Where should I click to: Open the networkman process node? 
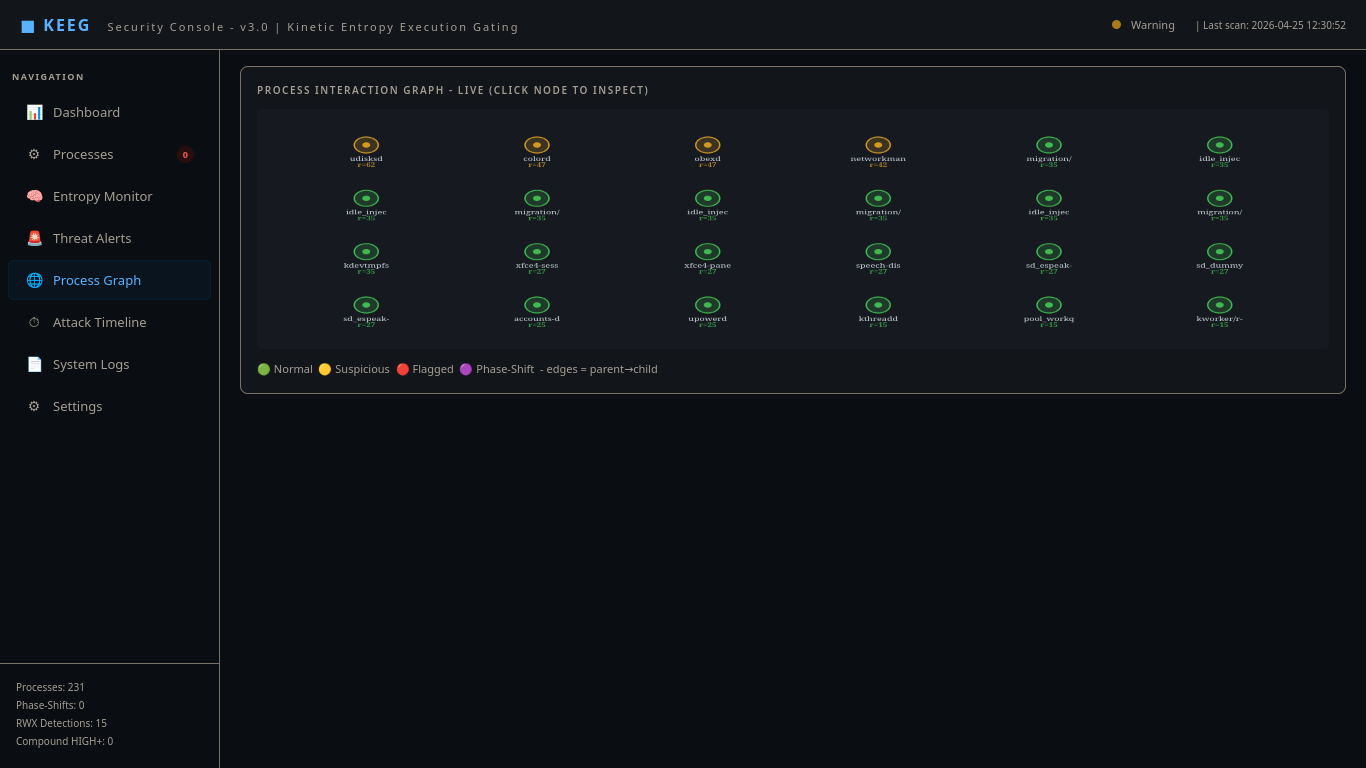878,145
